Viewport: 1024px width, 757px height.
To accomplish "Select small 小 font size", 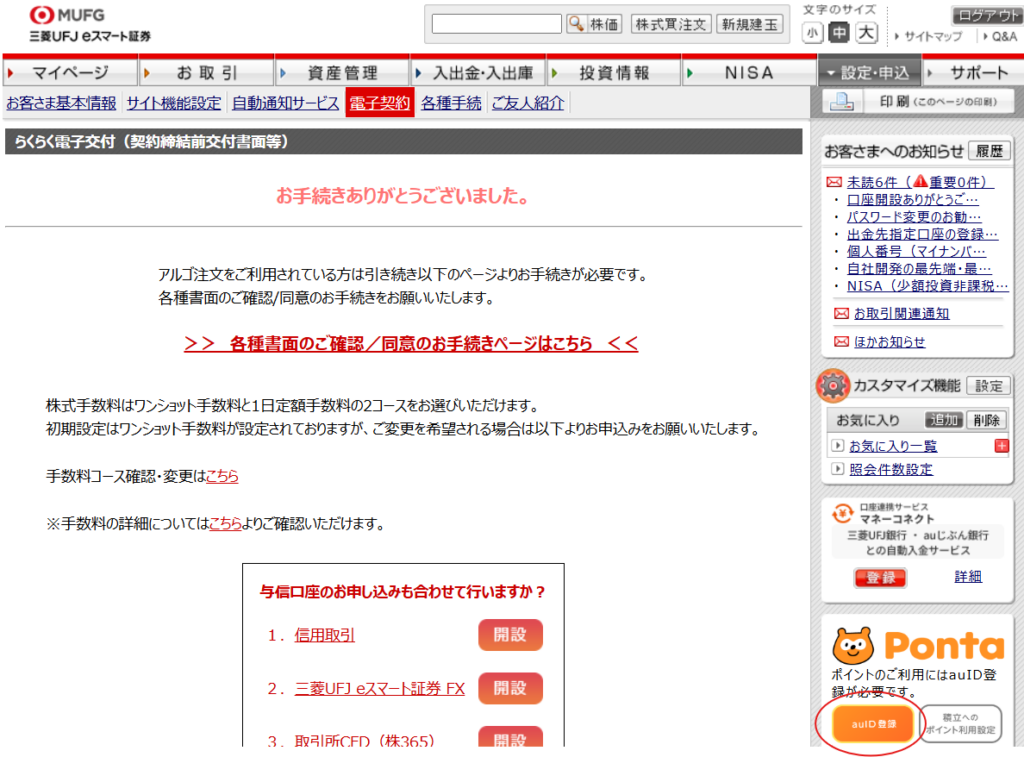I will click(x=812, y=33).
